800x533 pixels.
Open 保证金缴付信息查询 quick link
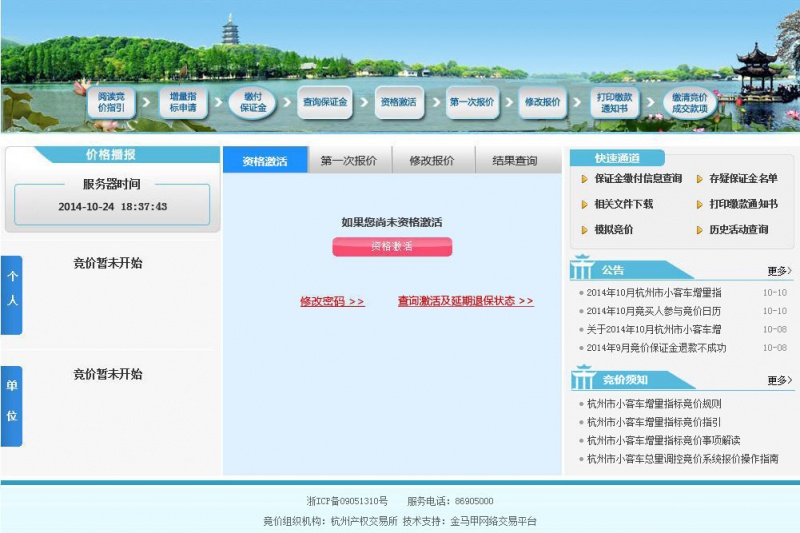tap(637, 179)
